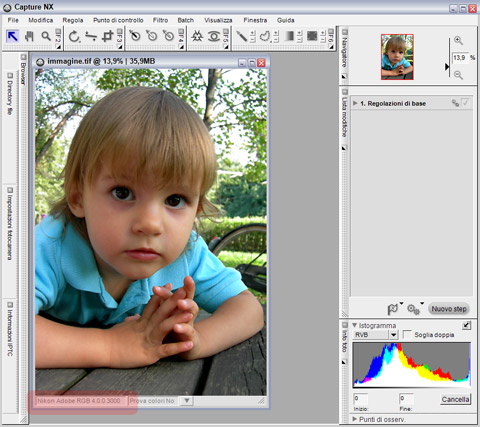This screenshot has width=480, height=427.
Task: Toggle the Impostazioni fotocamera palette box
Action: pyautogui.click(x=10, y=190)
